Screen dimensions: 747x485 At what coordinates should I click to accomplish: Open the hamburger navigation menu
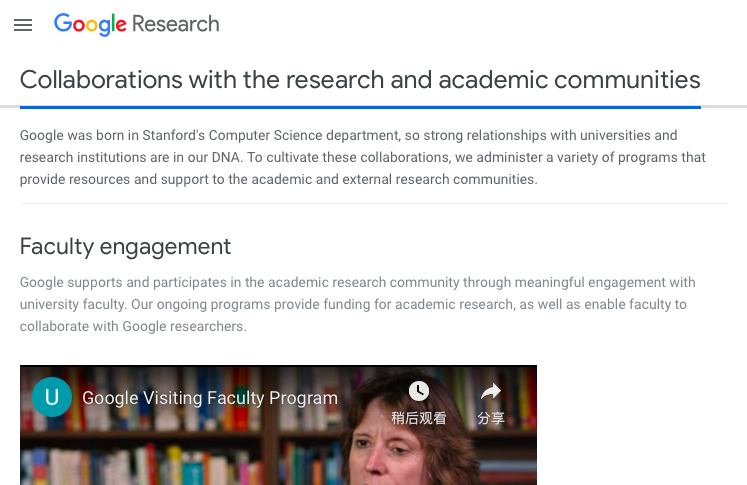click(x=23, y=25)
